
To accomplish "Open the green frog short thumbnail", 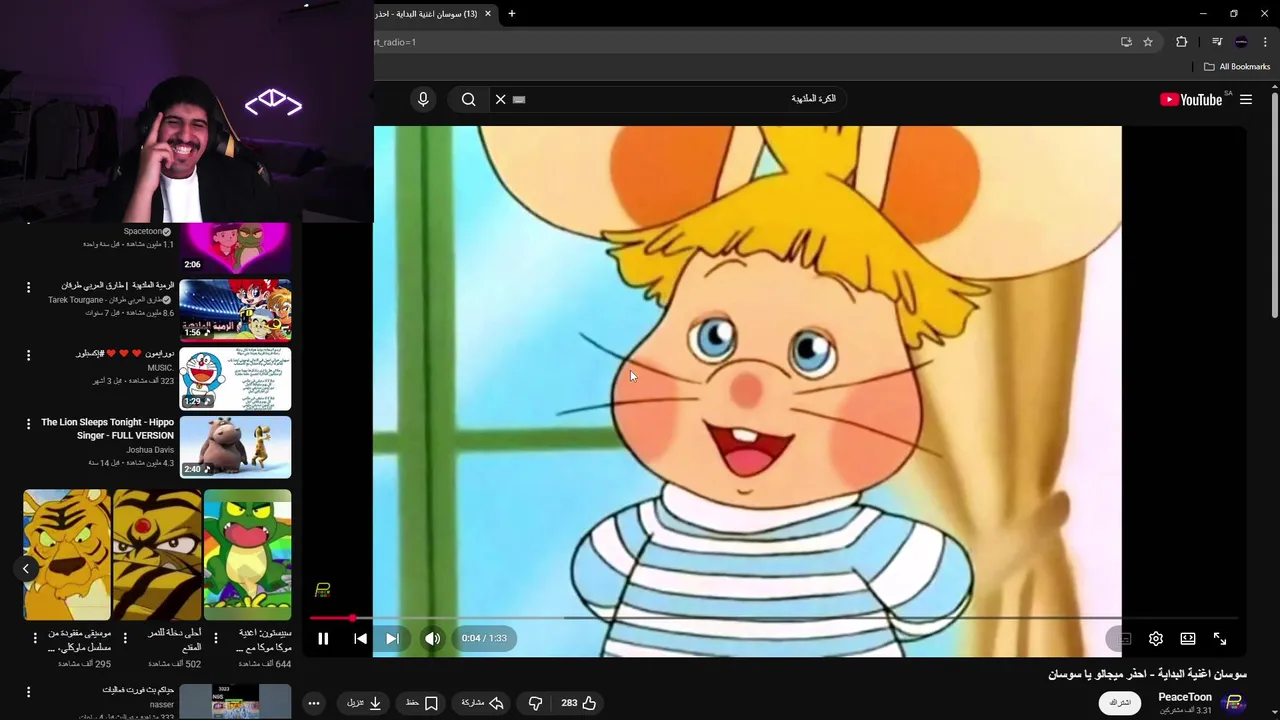I will [247, 555].
